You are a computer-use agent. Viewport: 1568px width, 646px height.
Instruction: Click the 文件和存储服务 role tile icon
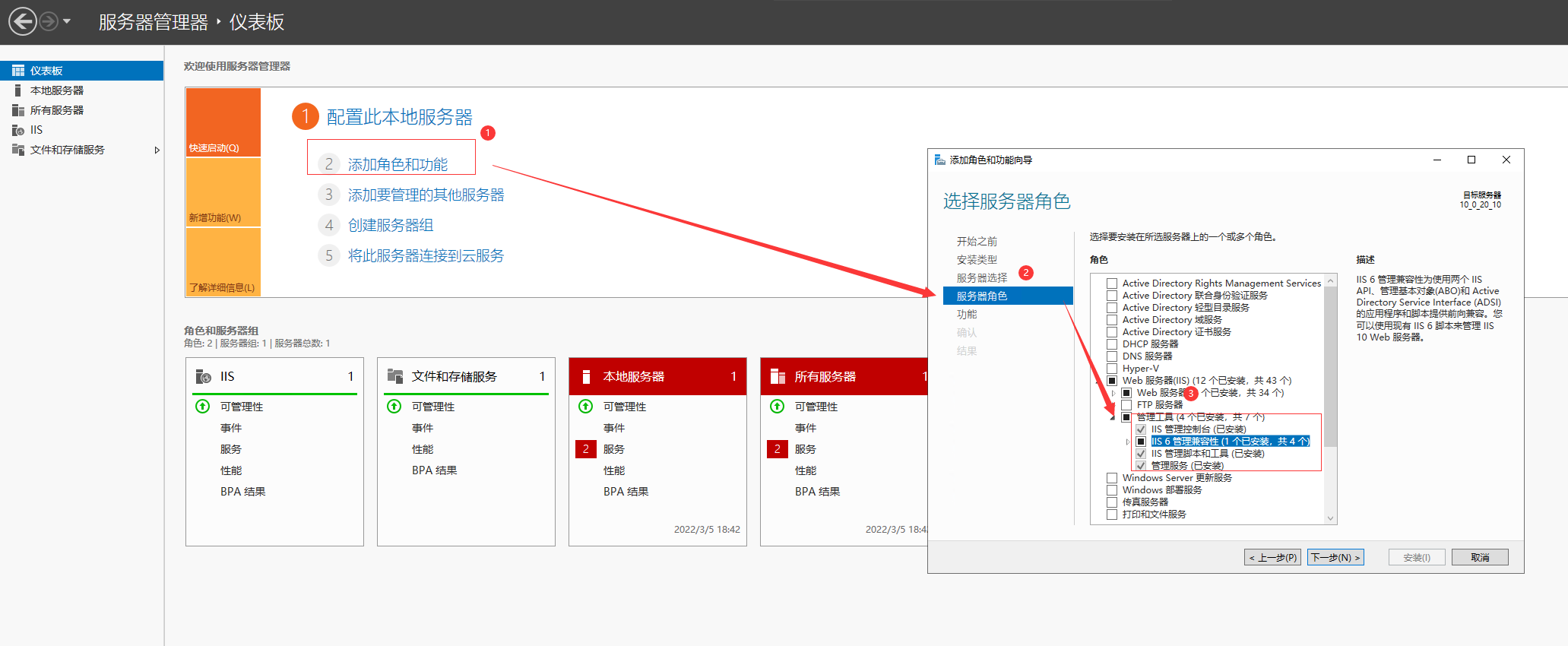(395, 376)
